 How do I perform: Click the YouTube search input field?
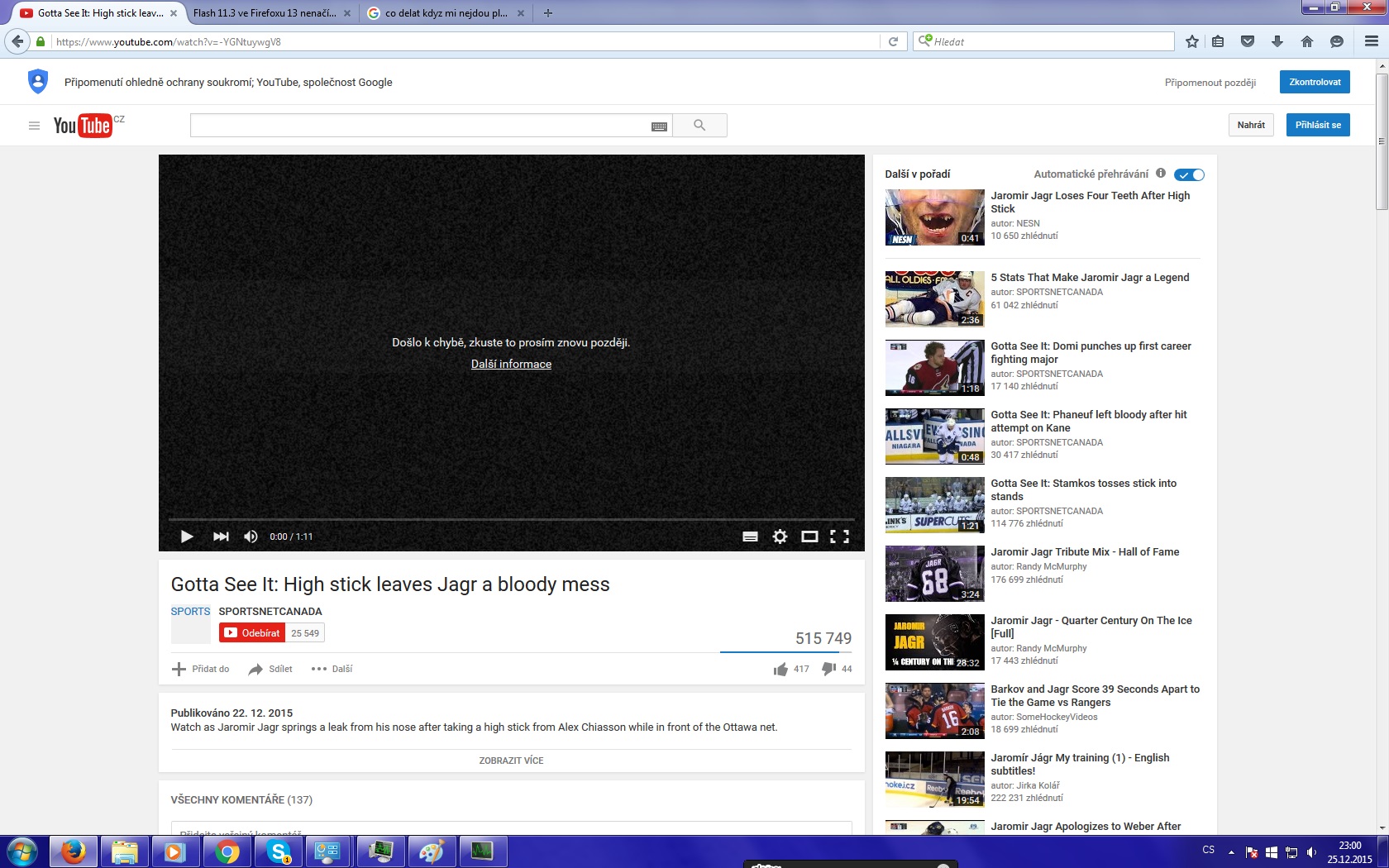(420, 126)
